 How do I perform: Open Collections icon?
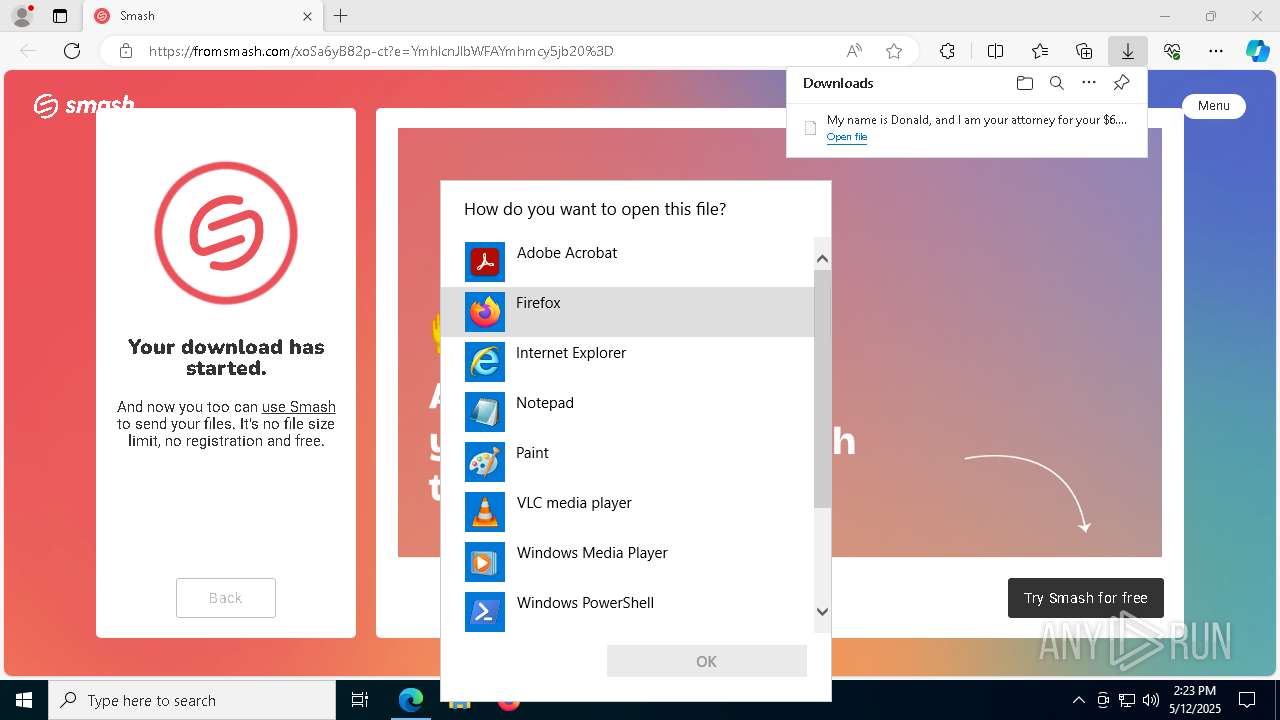click(x=1084, y=51)
